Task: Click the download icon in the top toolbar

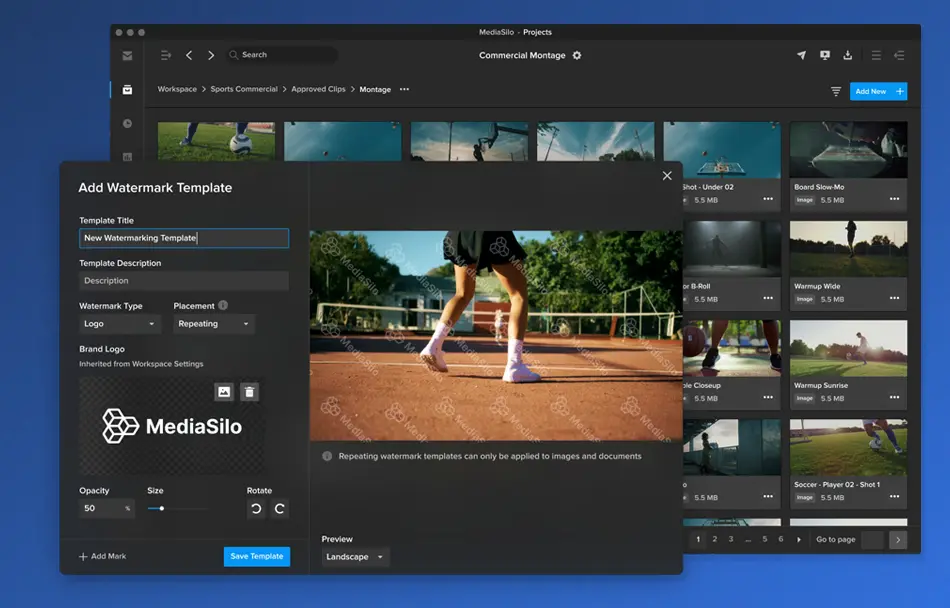Action: point(845,55)
